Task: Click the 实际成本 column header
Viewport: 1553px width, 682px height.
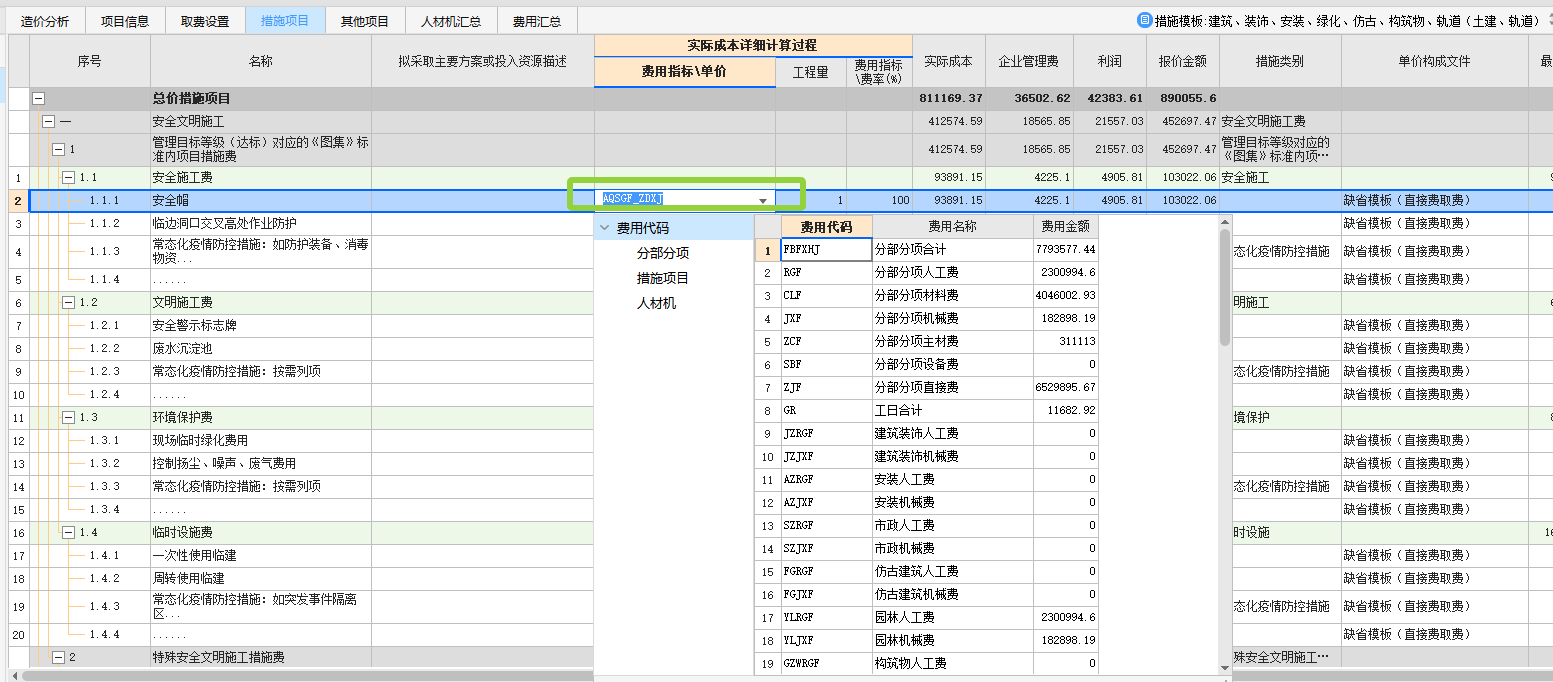Action: click(949, 61)
